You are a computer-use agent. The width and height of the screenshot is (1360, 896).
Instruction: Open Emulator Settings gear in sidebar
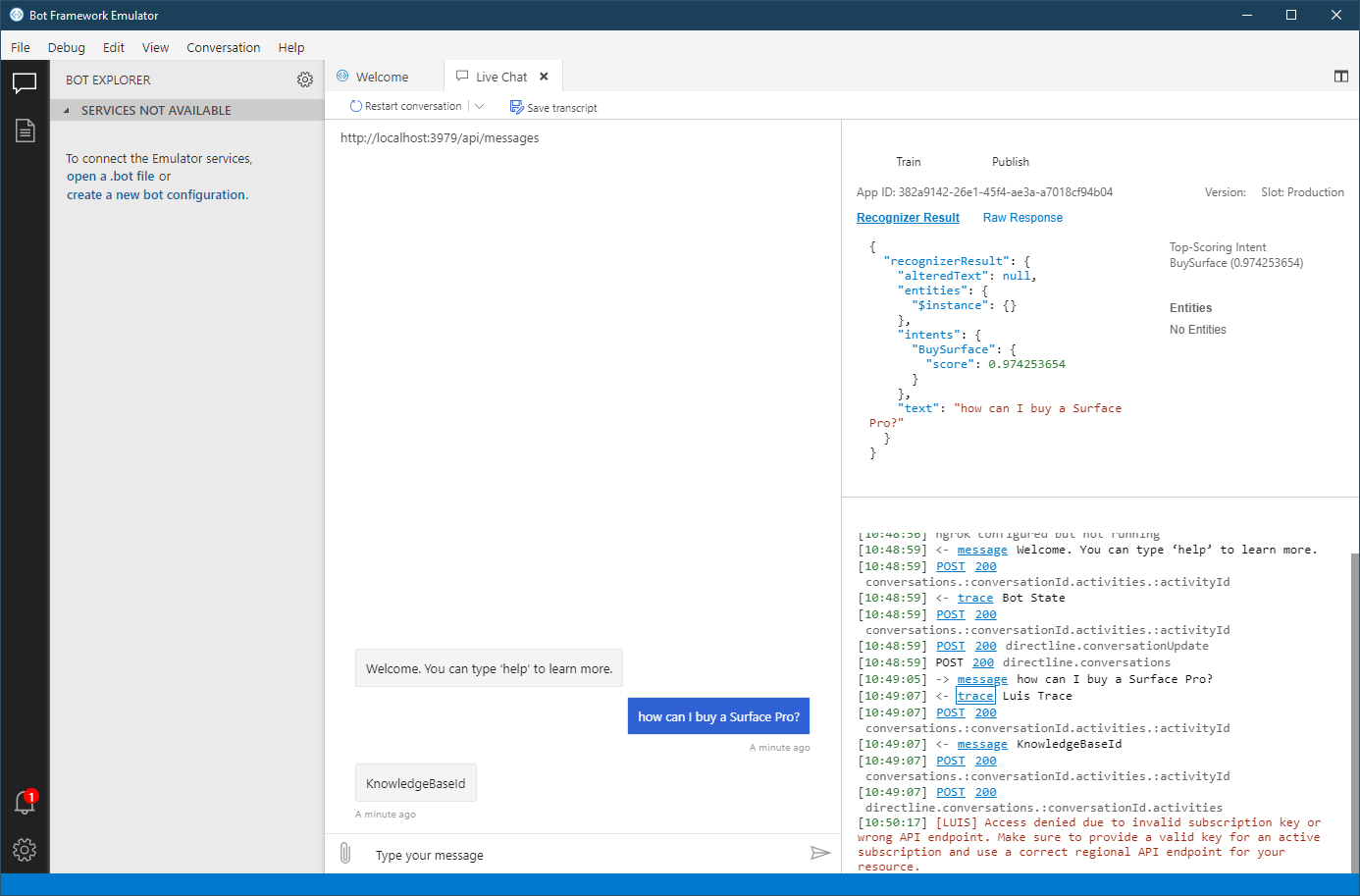point(25,850)
